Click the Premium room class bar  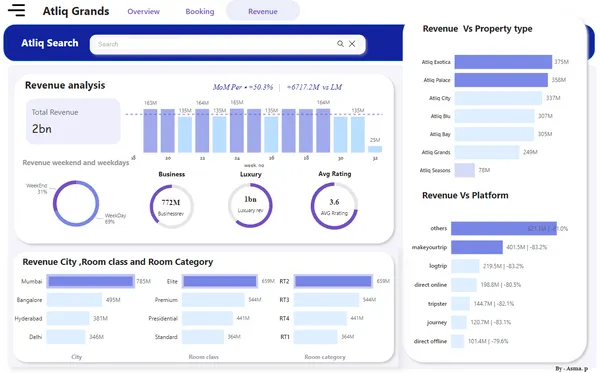[x=213, y=300]
